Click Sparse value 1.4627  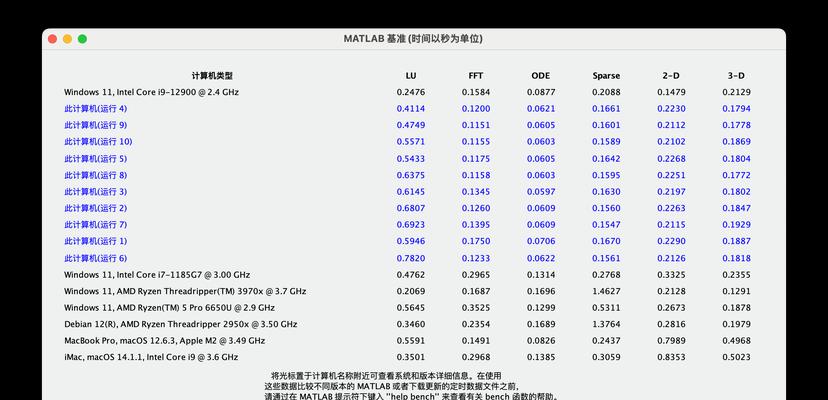606,291
